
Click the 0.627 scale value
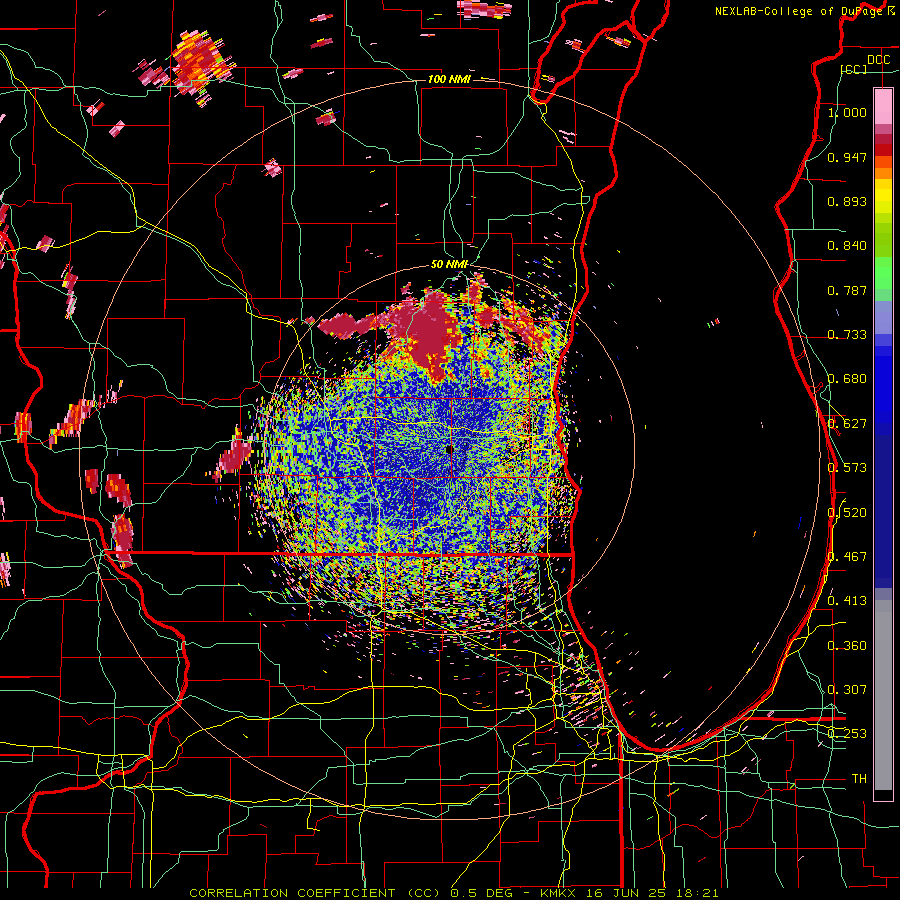pyautogui.click(x=847, y=424)
